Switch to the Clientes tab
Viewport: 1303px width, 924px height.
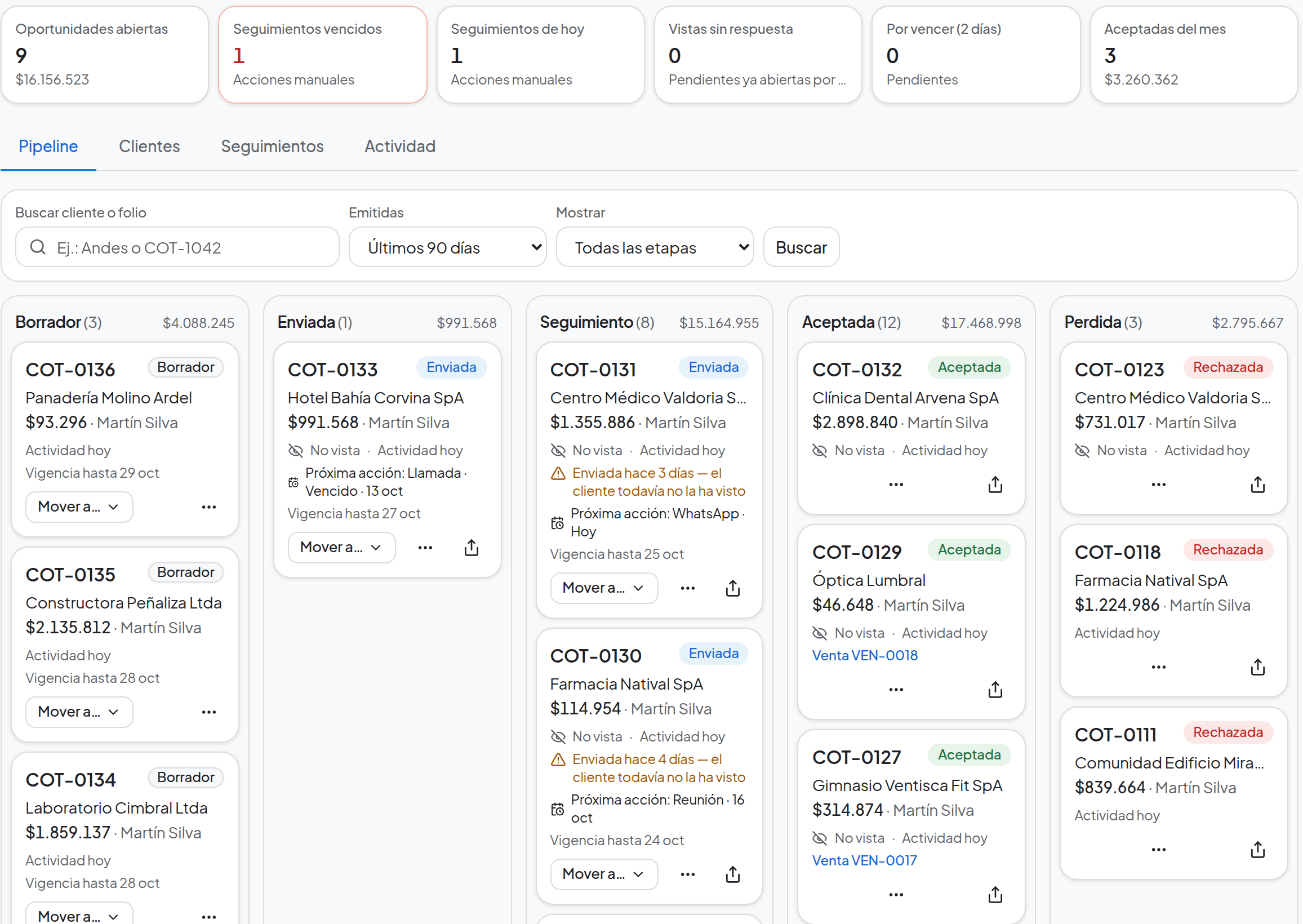click(149, 146)
